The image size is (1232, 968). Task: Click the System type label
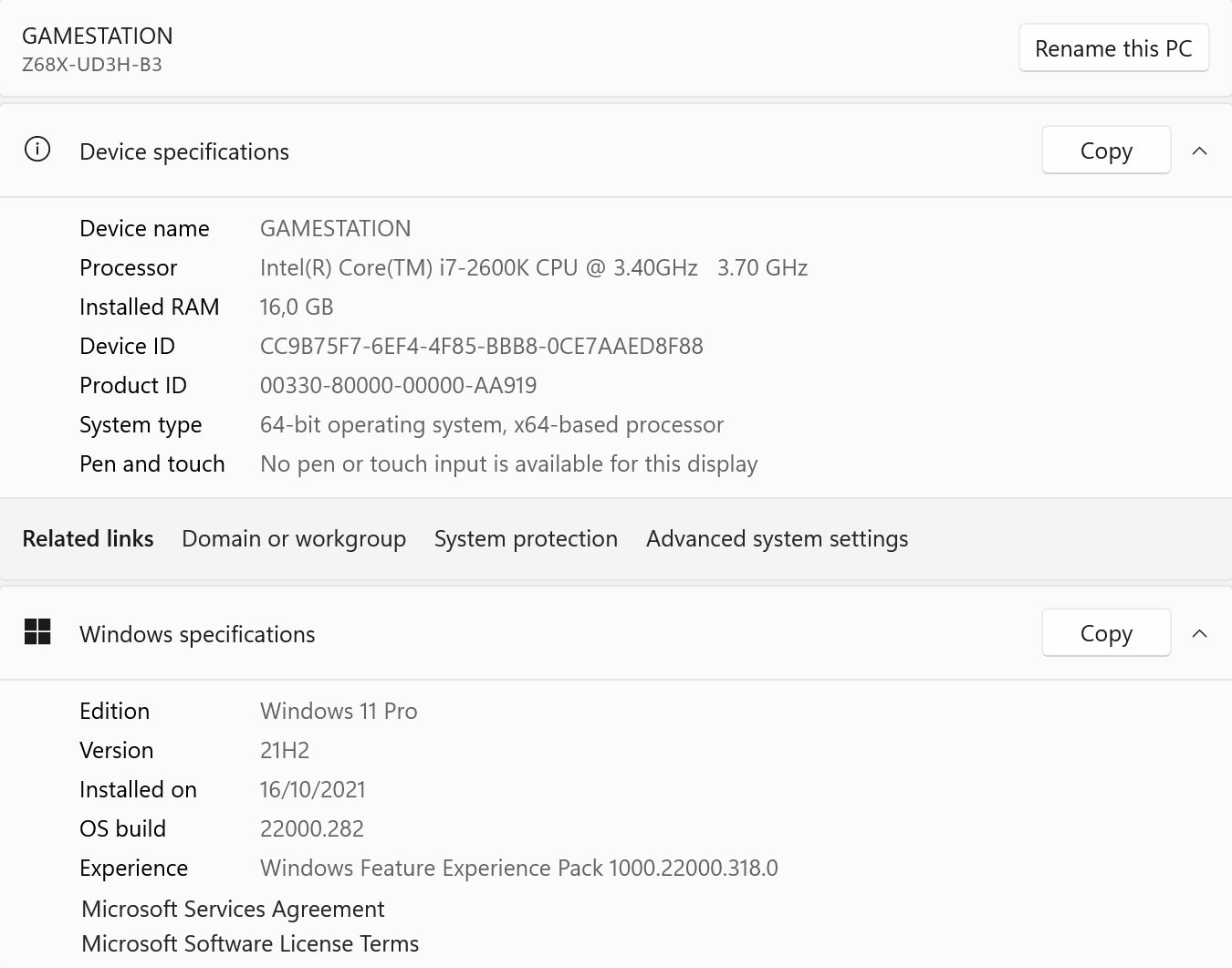point(141,425)
